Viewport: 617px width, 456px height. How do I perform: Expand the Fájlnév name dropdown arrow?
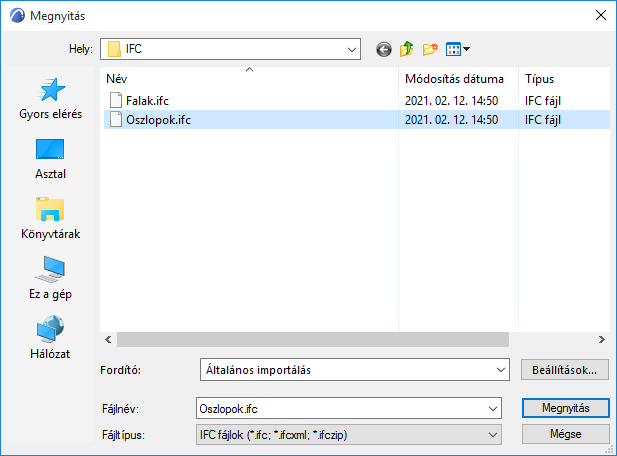click(493, 409)
